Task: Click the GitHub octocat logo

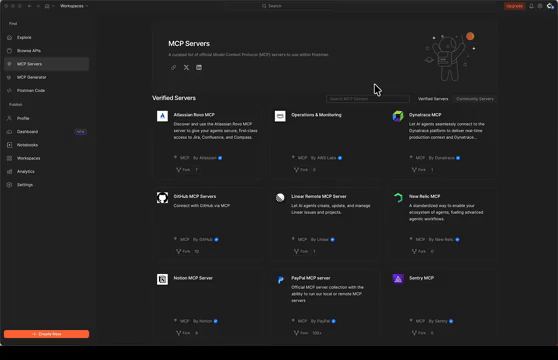Action: [x=162, y=197]
